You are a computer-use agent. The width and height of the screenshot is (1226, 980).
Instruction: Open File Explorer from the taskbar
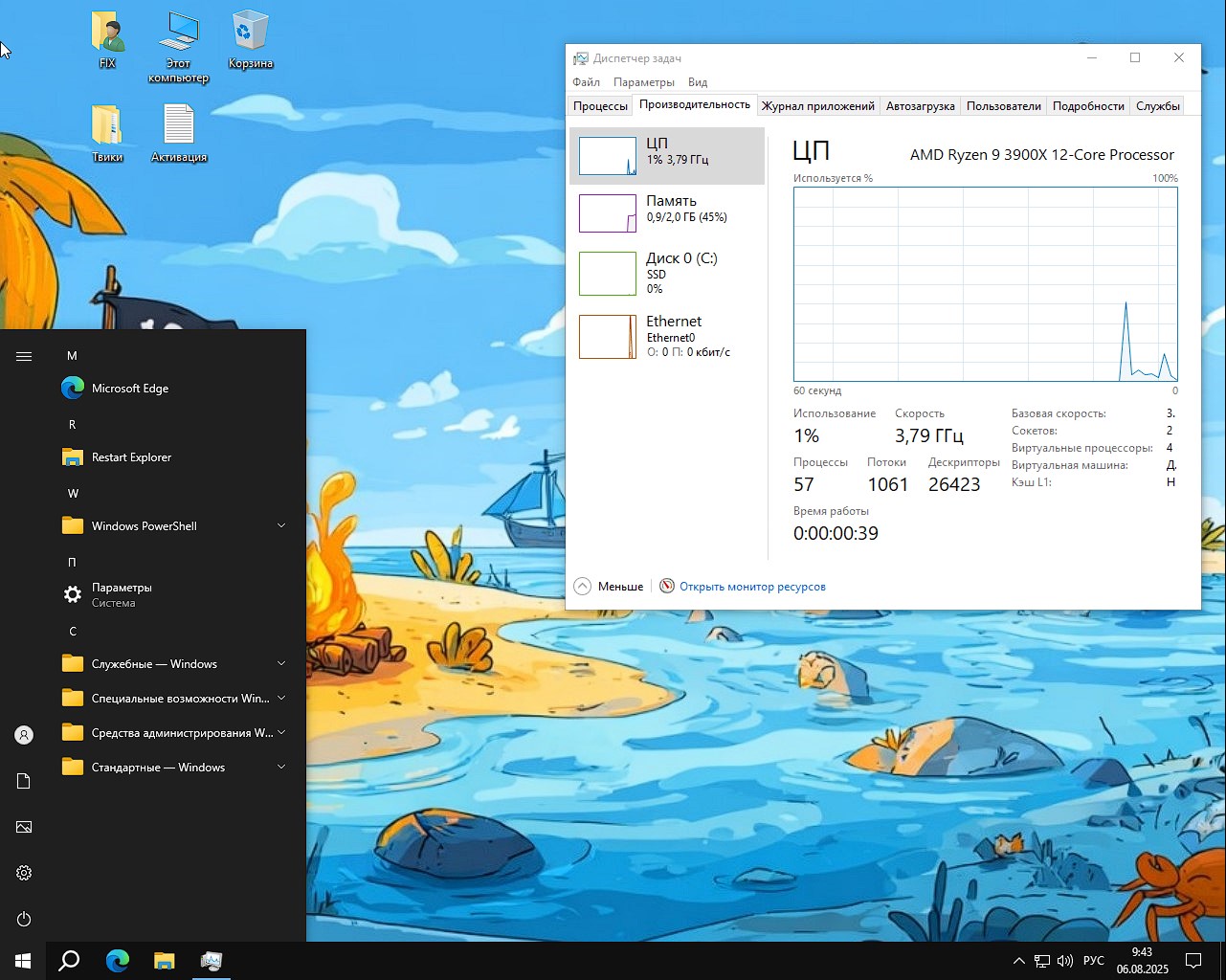coord(165,961)
